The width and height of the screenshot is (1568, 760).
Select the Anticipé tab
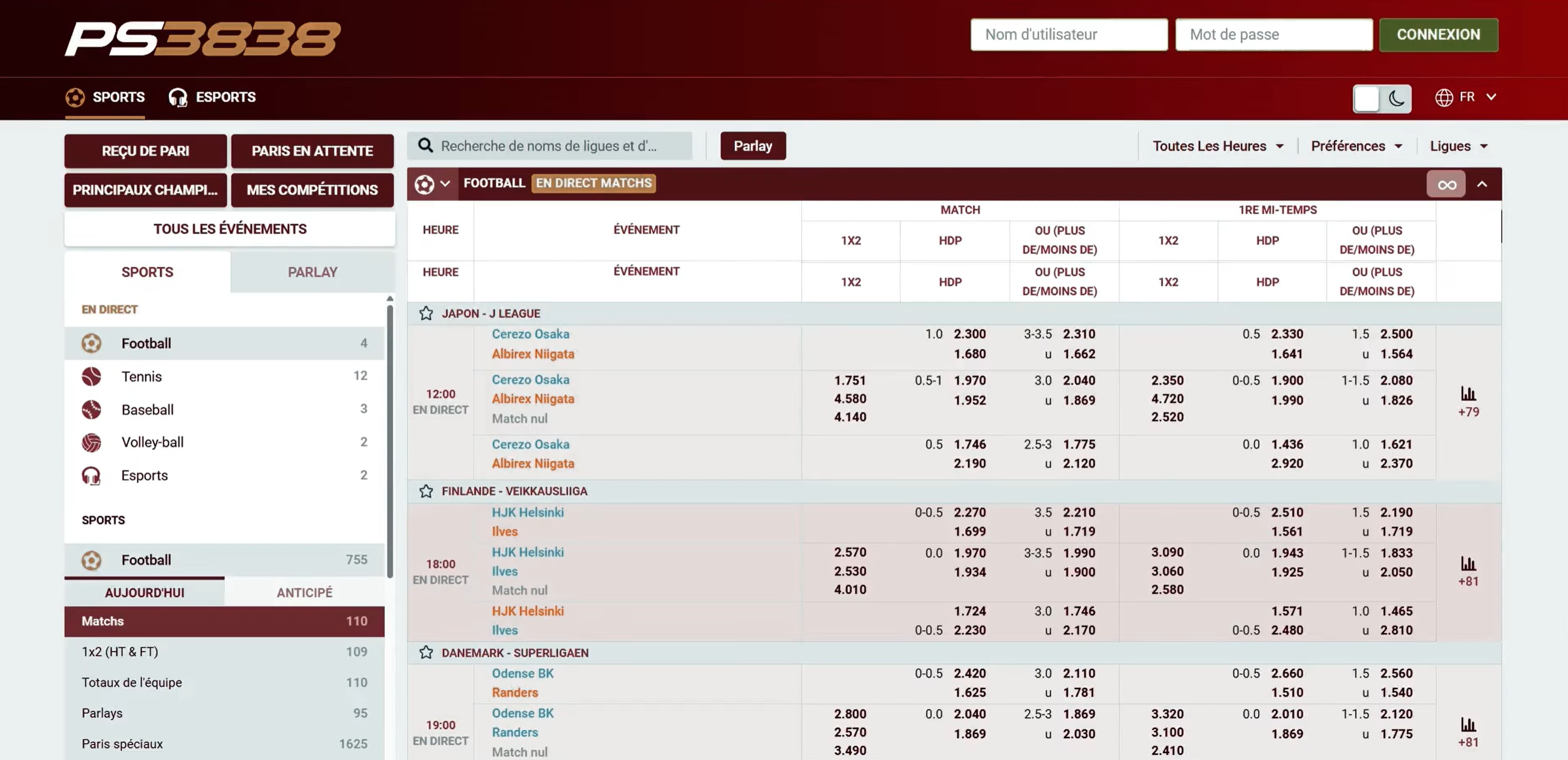(304, 592)
